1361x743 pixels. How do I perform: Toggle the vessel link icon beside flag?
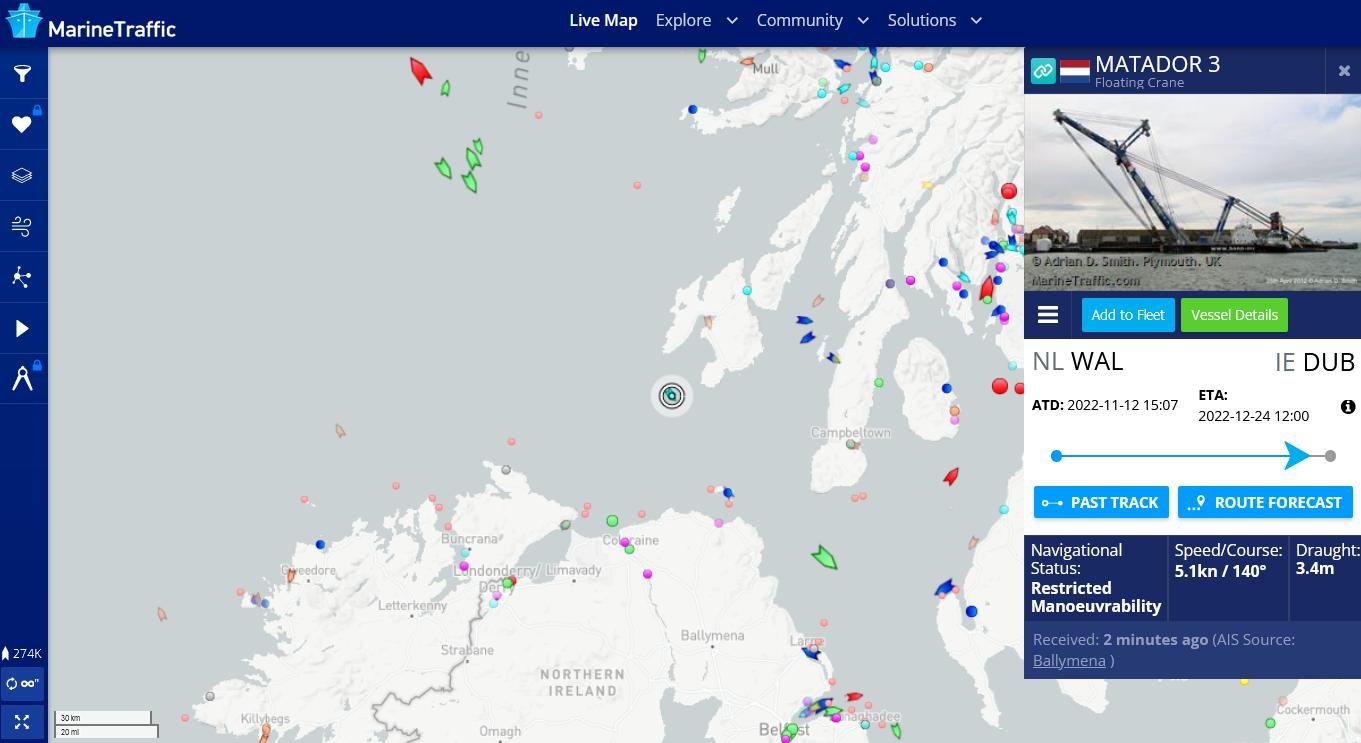[1043, 71]
